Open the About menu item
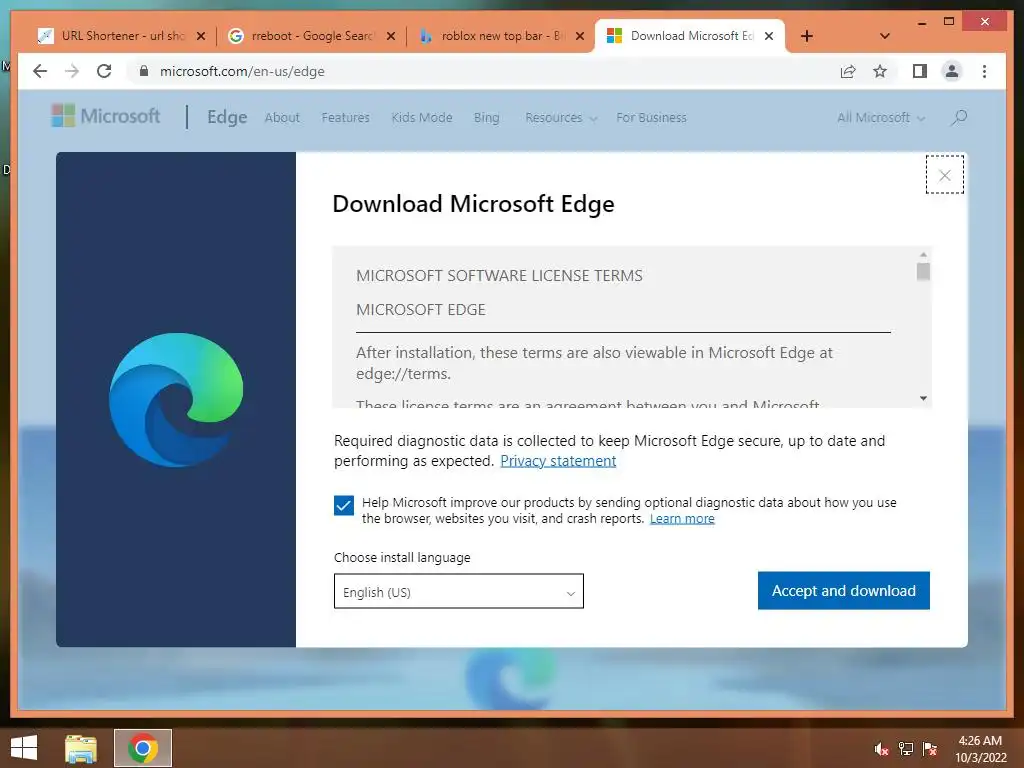Viewport: 1024px width, 768px height. click(x=282, y=118)
